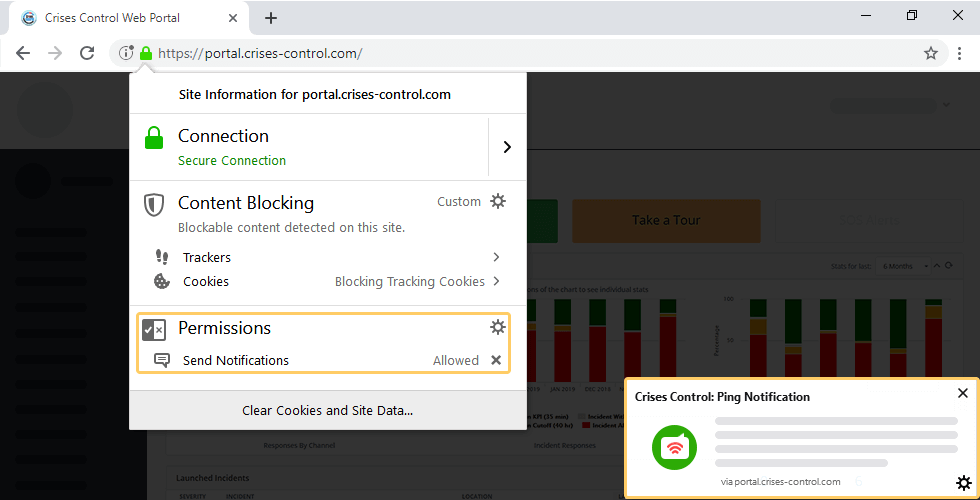Click the refresh icon next to stats dropdown

pyautogui.click(x=949, y=266)
